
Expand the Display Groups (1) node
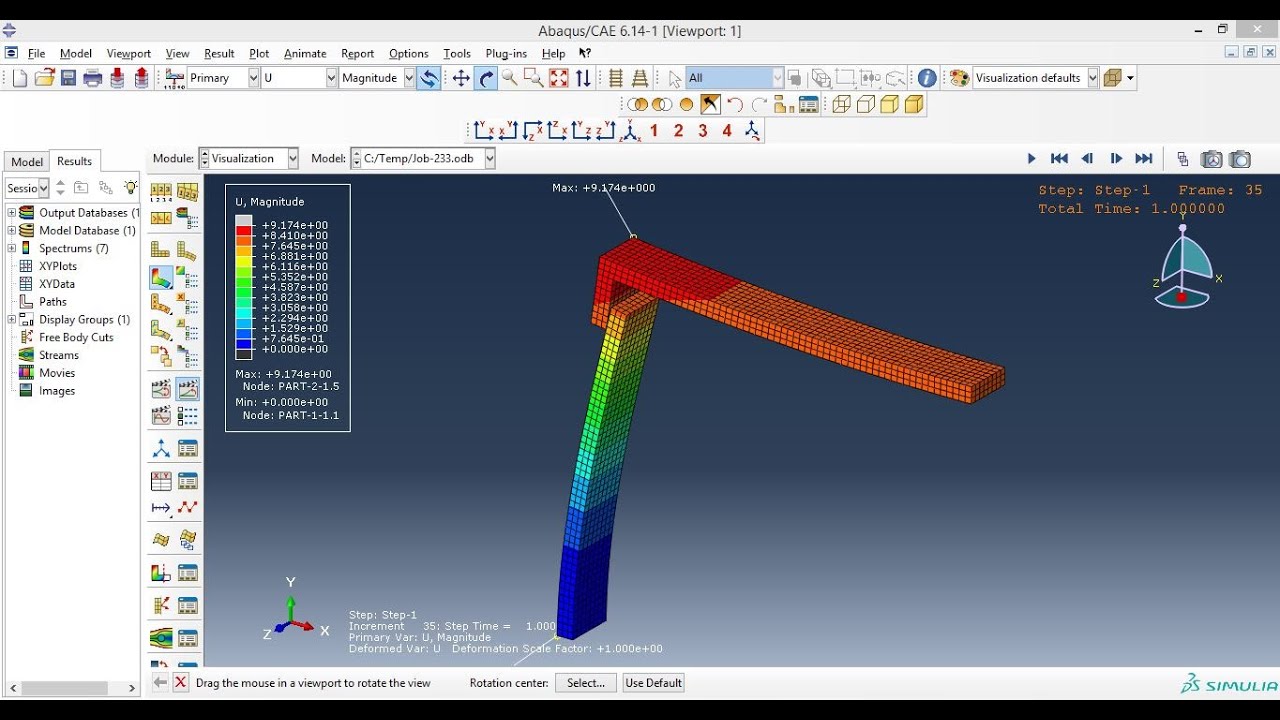12,320
